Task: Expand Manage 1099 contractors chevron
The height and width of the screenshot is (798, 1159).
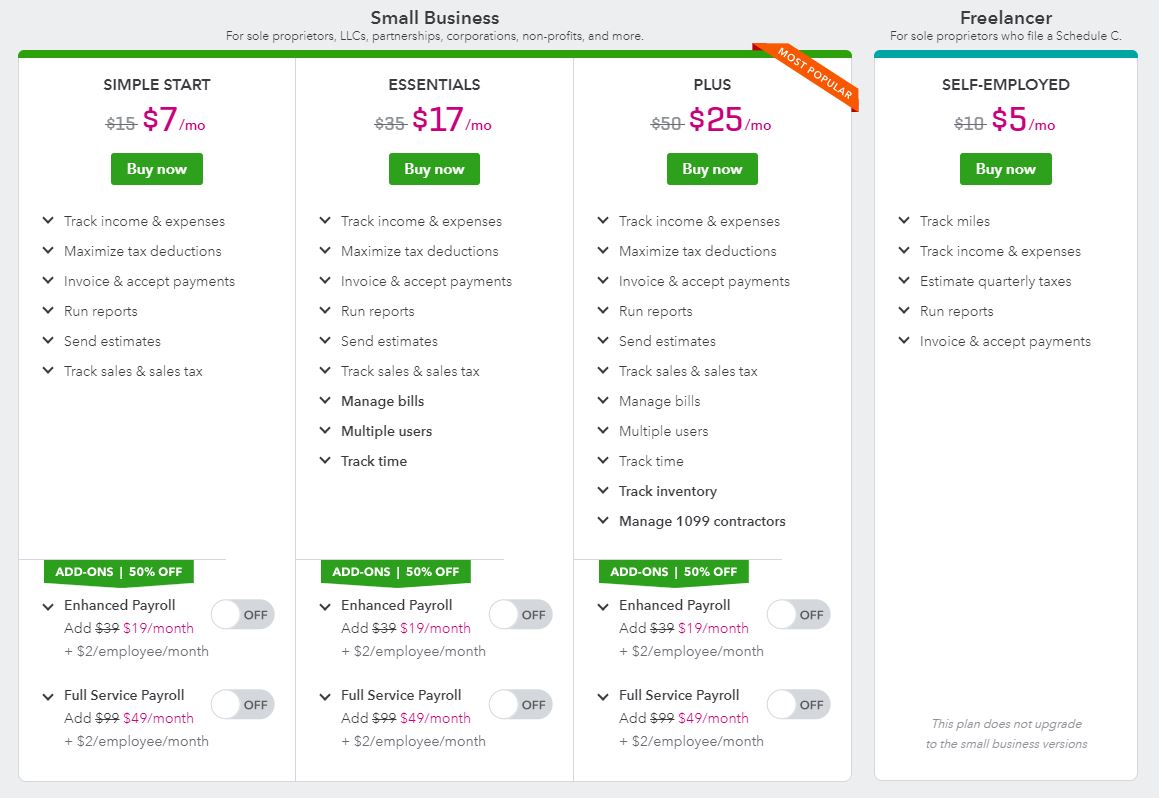Action: [603, 521]
